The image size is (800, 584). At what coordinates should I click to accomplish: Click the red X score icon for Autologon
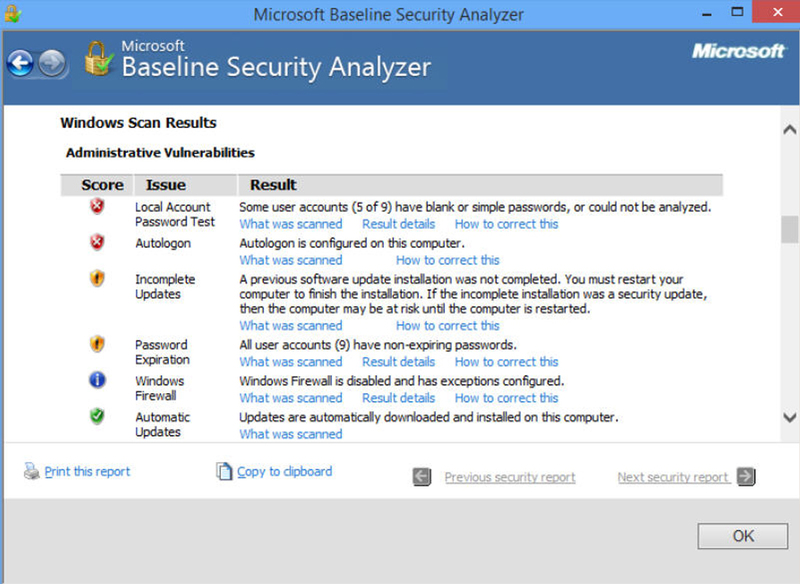pos(97,242)
